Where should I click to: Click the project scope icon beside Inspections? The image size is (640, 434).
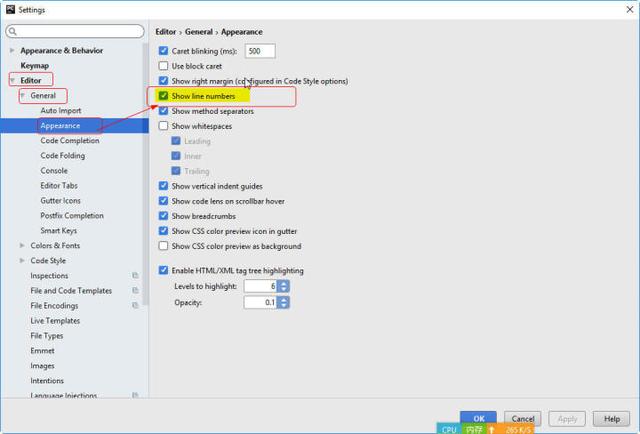(135, 276)
